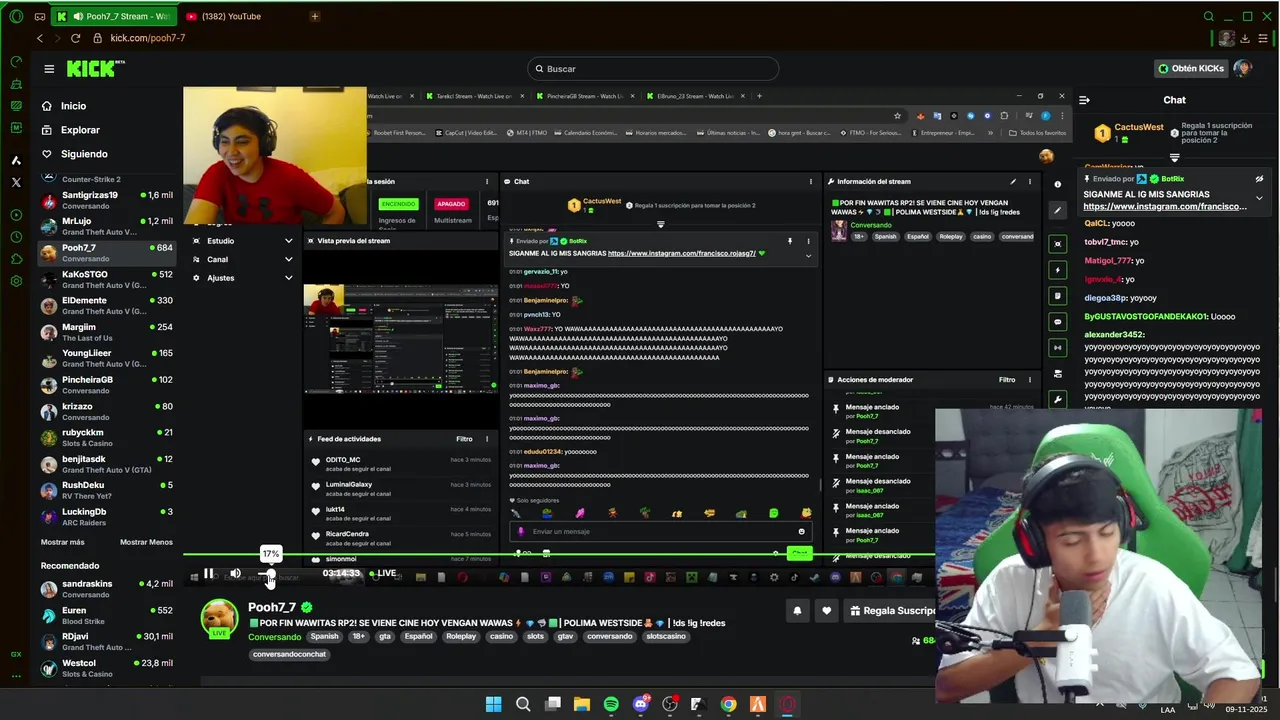
Task: Open rubyckkm channel in sidebar
Action: [107, 438]
